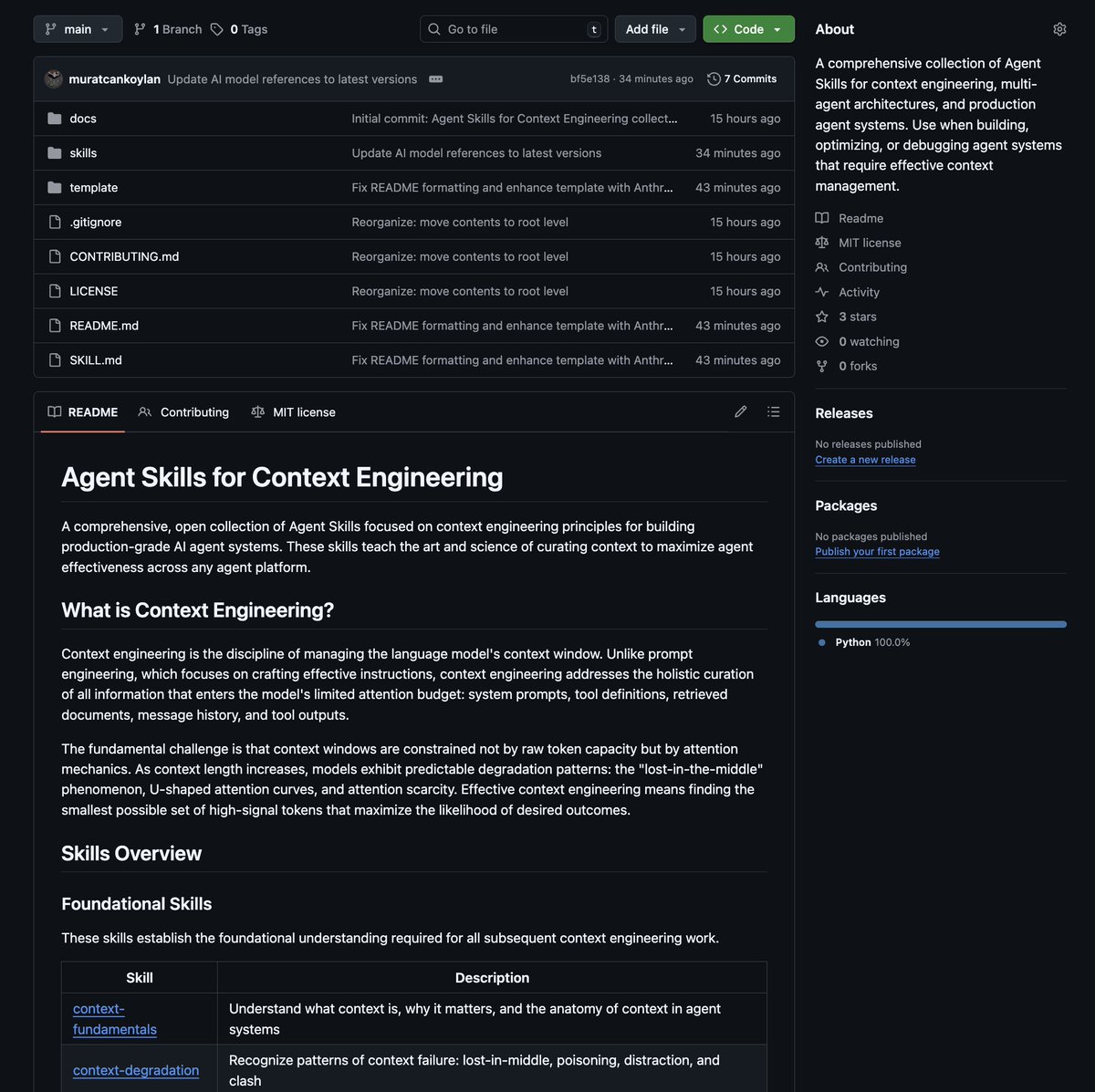Click the forks icon in sidebar
1095x1092 pixels.
pyautogui.click(x=822, y=366)
